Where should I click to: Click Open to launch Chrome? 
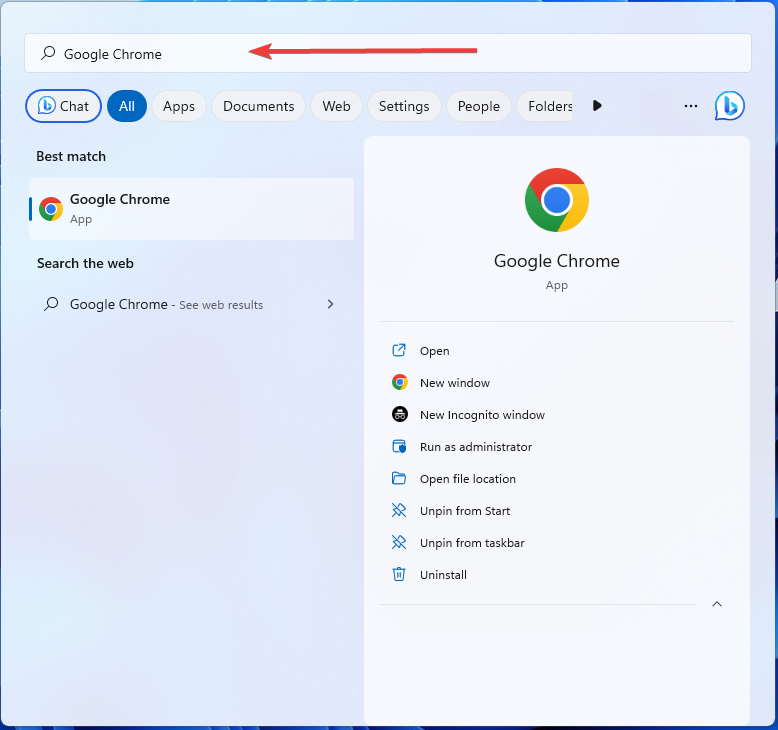coord(435,351)
